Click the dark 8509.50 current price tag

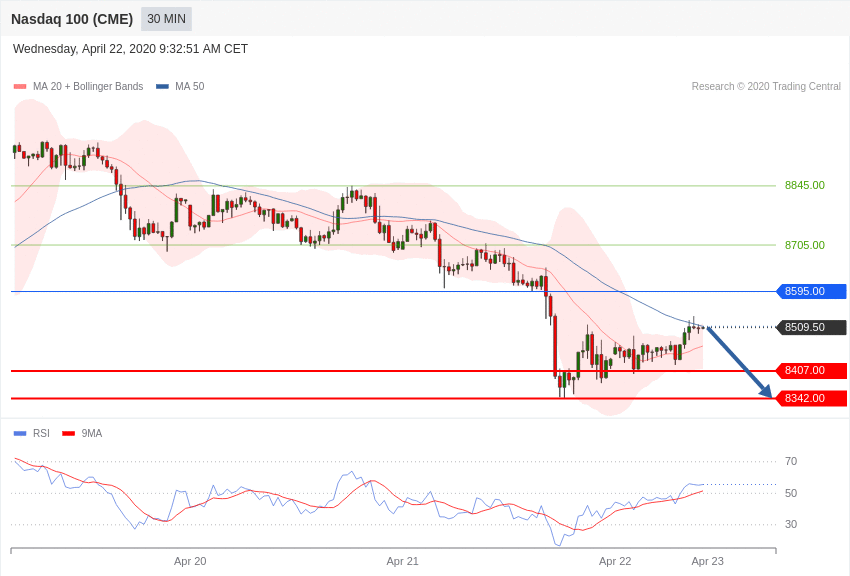pyautogui.click(x=811, y=327)
